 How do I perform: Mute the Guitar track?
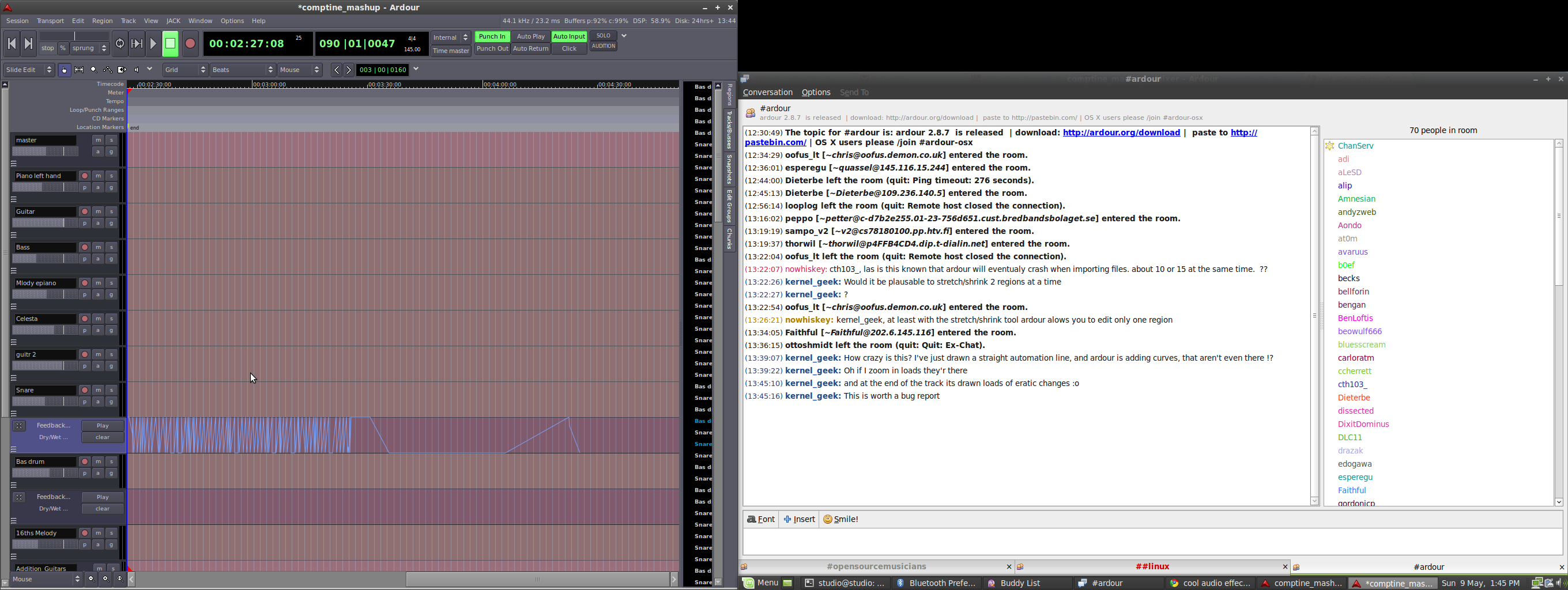[x=98, y=211]
